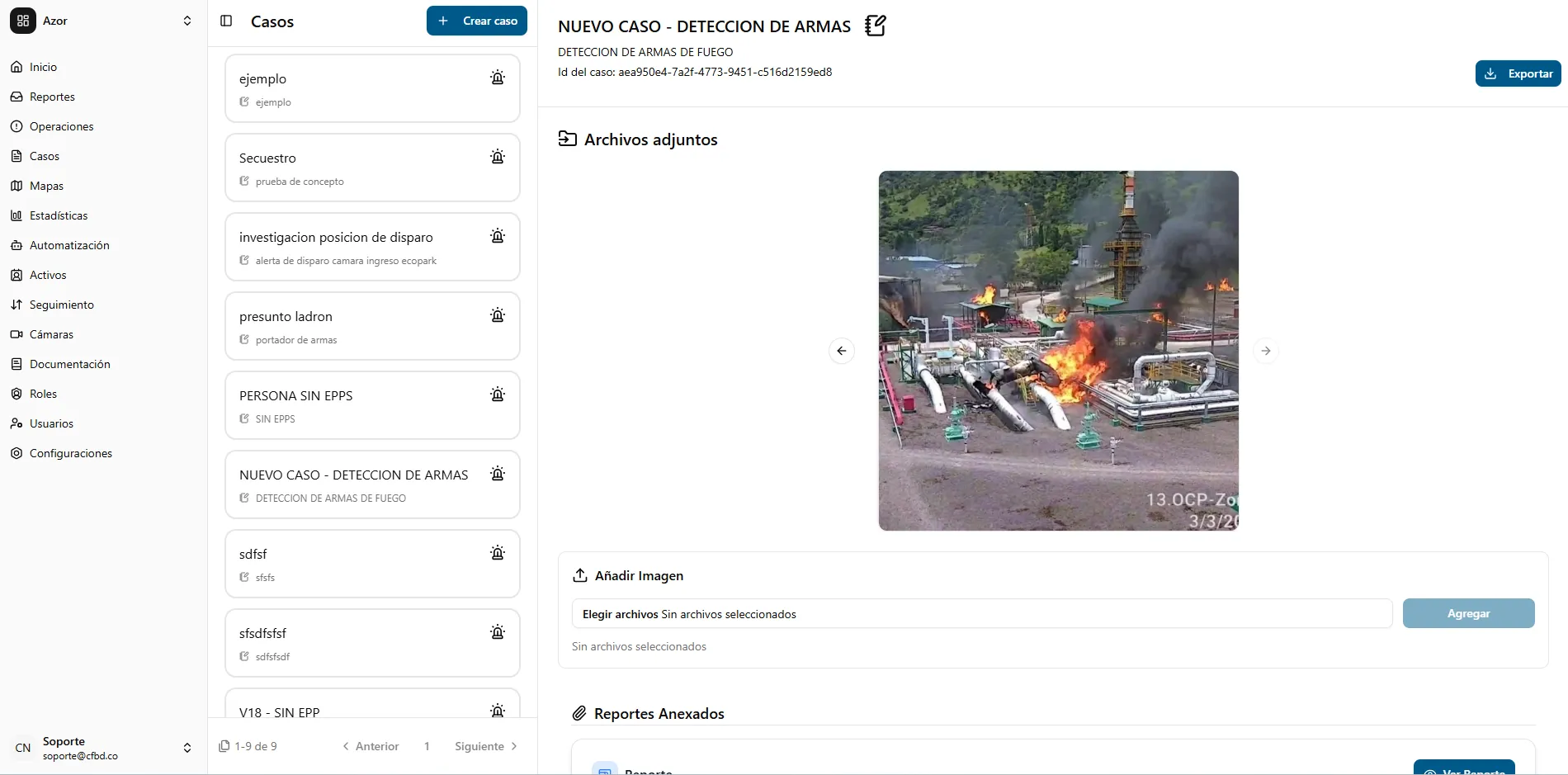Screen dimensions: 1568x775
Task: Click alarm icon on sfsdfsfsf case
Action: click(x=498, y=632)
